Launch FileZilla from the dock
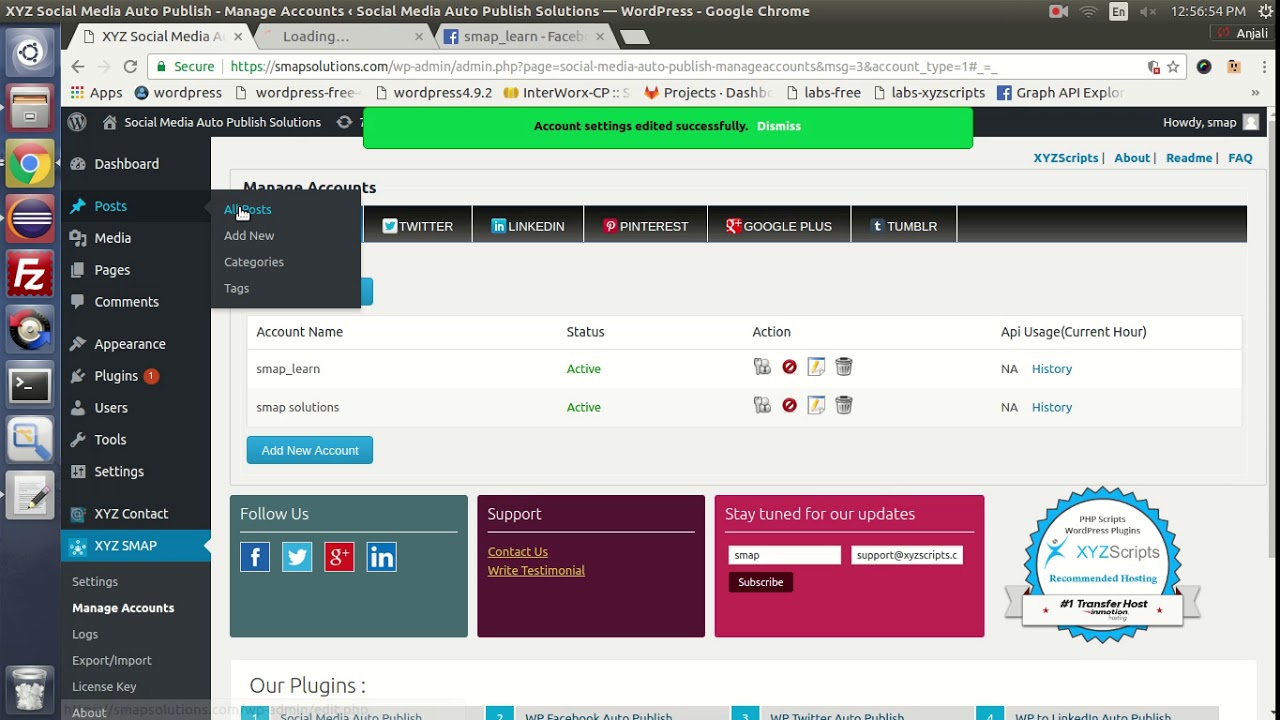The image size is (1280, 720). (x=30, y=274)
